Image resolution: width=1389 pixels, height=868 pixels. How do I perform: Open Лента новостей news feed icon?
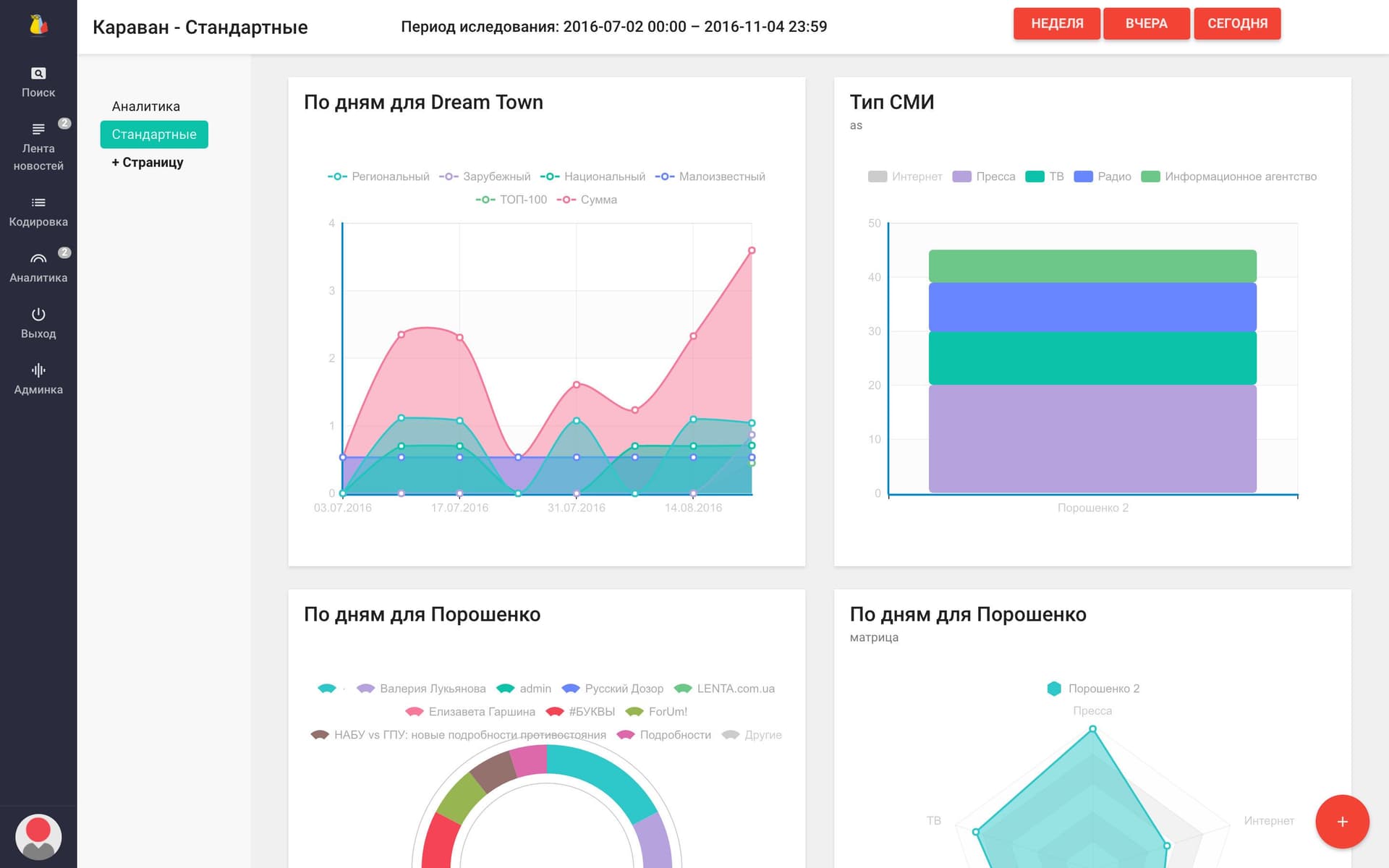click(38, 129)
